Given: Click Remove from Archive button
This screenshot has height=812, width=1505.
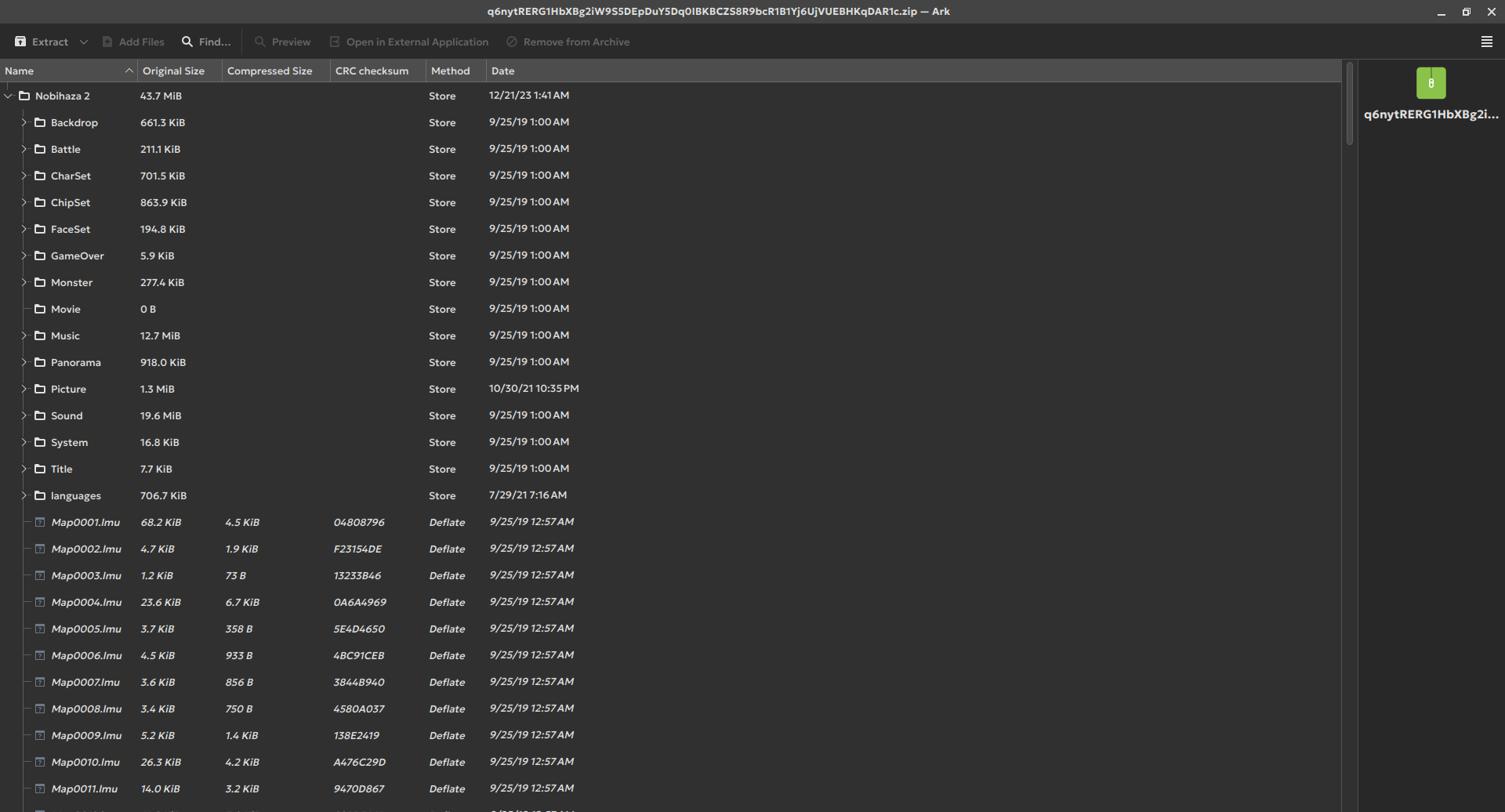Looking at the screenshot, I should 568,42.
